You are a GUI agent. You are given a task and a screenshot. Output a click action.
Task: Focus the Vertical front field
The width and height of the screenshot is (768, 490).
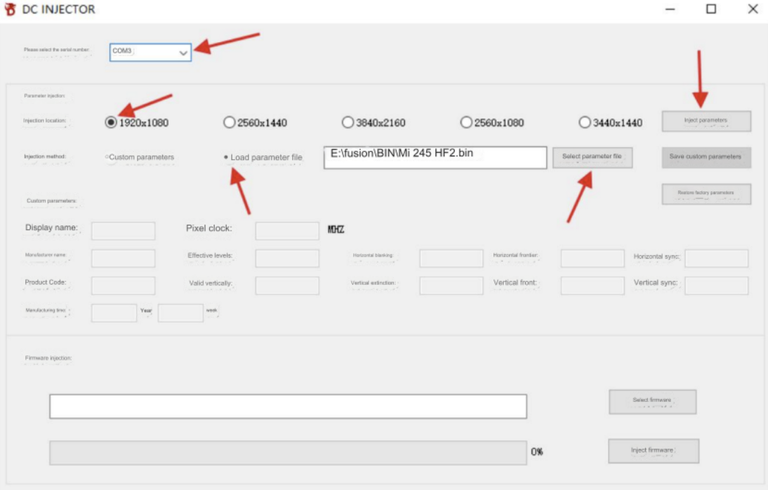pos(593,286)
